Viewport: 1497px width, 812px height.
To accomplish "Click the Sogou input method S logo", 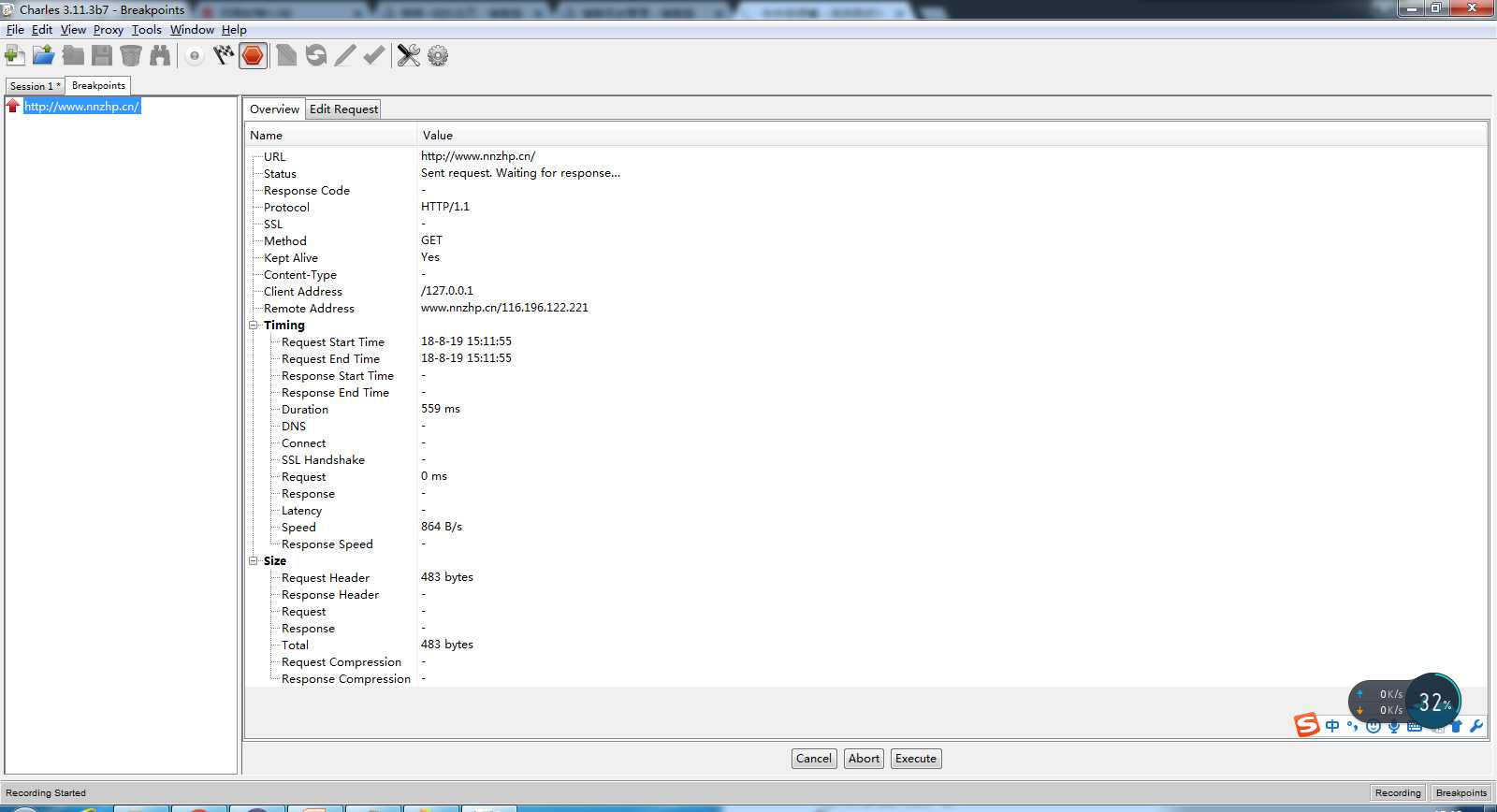I will point(1307,725).
